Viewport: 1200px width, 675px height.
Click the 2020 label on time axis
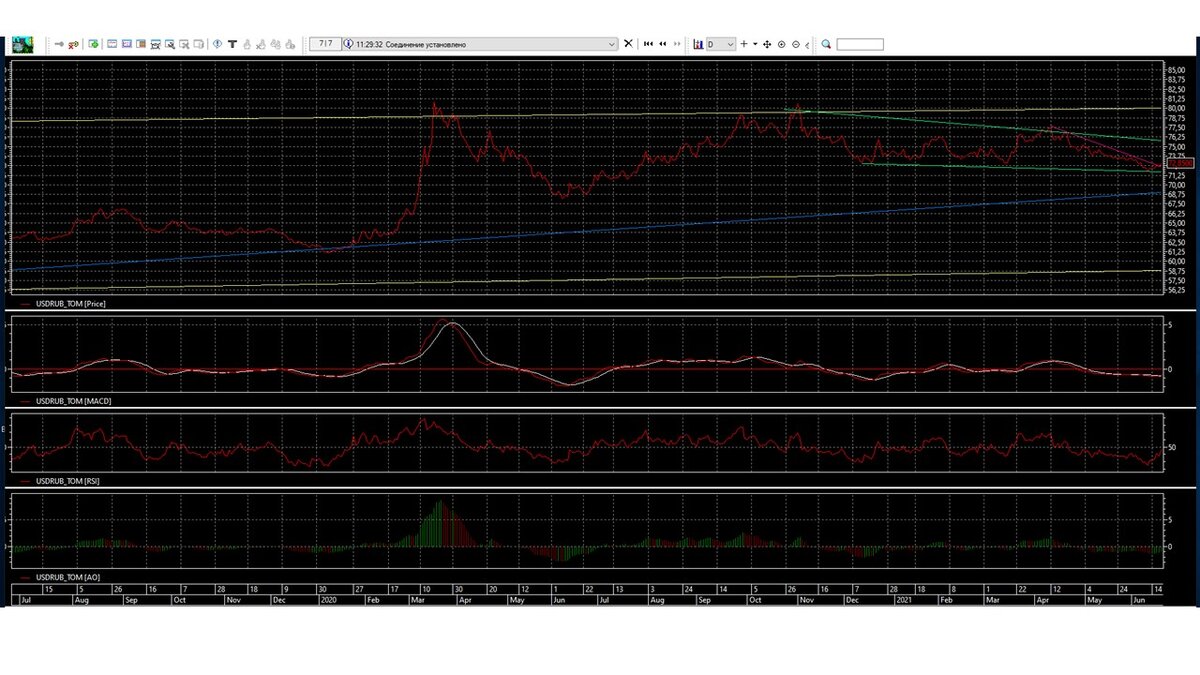(x=327, y=600)
